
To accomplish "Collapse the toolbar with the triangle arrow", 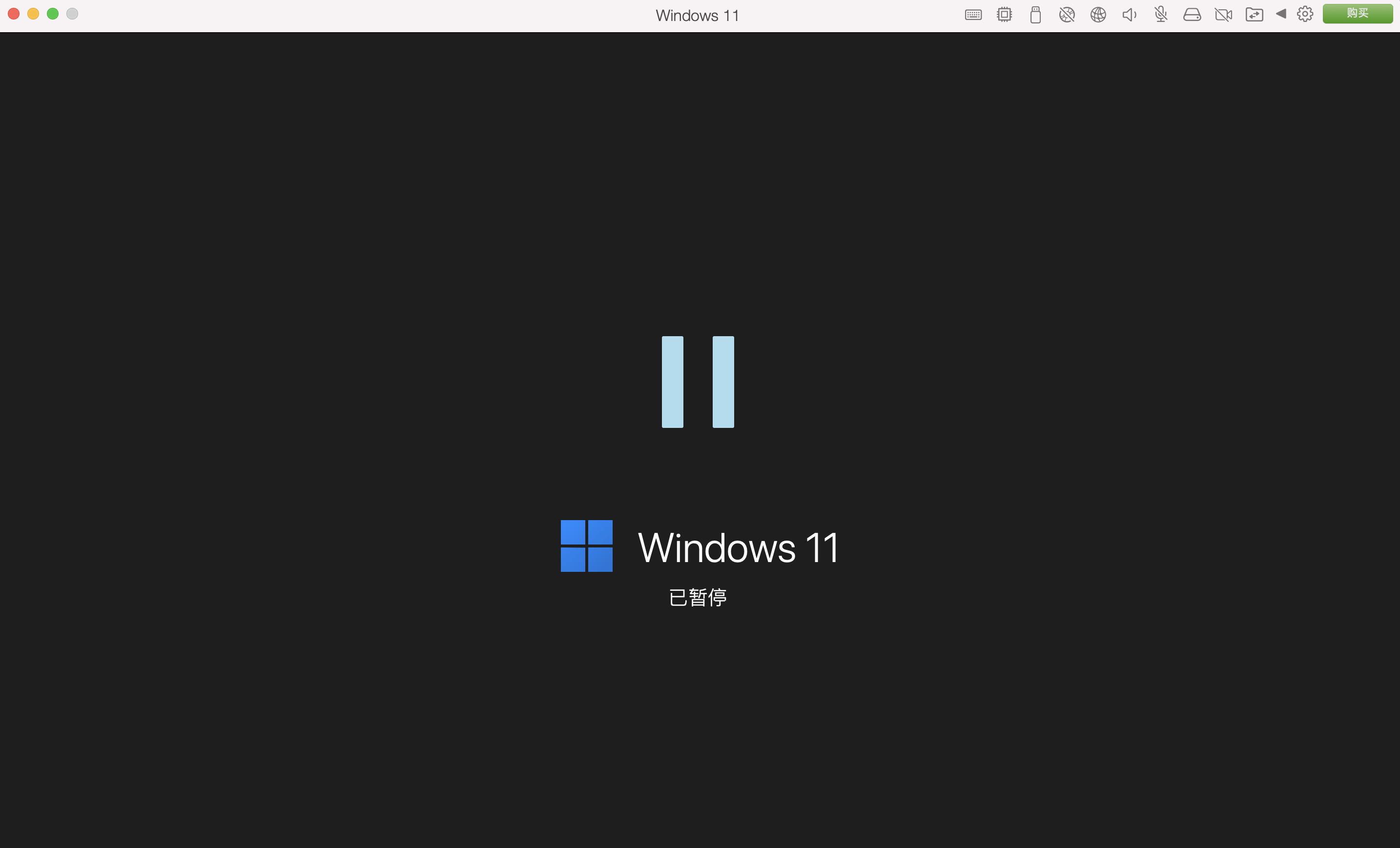I will (1281, 14).
